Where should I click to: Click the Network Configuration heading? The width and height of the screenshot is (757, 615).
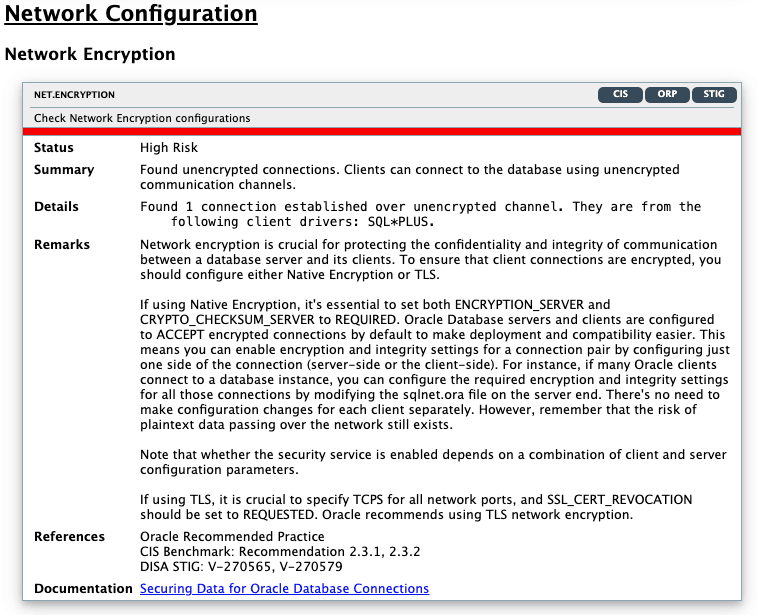pos(131,14)
